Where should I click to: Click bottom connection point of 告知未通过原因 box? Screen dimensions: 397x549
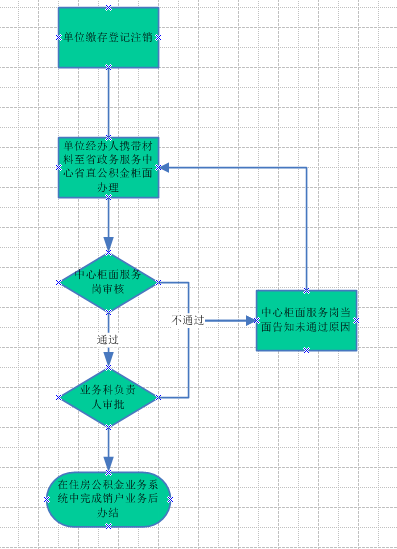[x=306, y=350]
